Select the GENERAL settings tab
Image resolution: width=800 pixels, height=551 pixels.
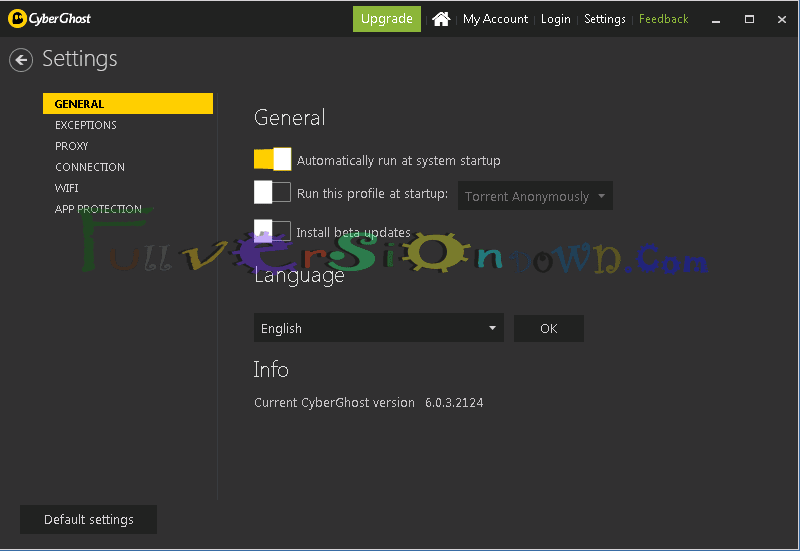point(128,104)
